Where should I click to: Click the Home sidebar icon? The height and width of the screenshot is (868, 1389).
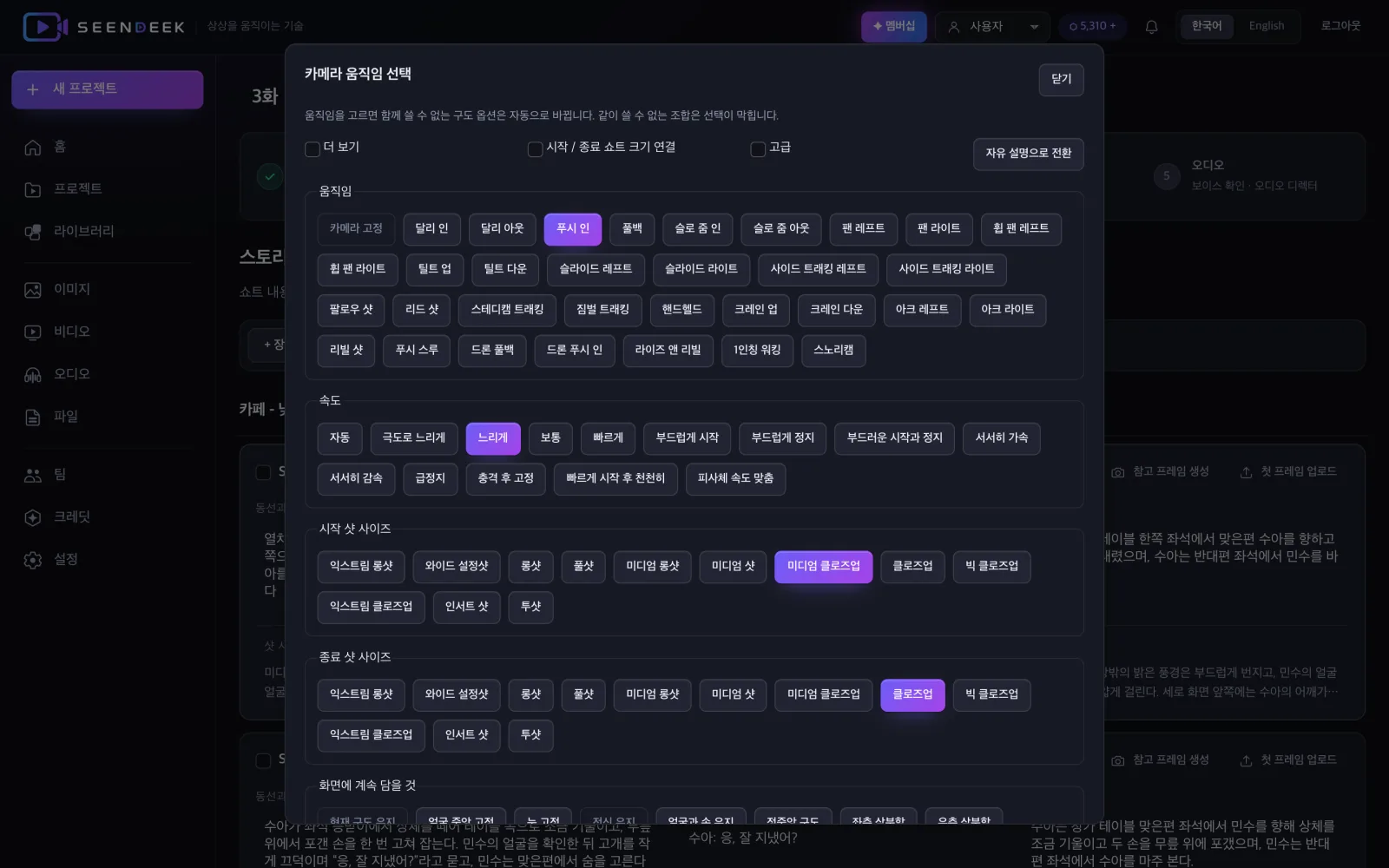[33, 148]
